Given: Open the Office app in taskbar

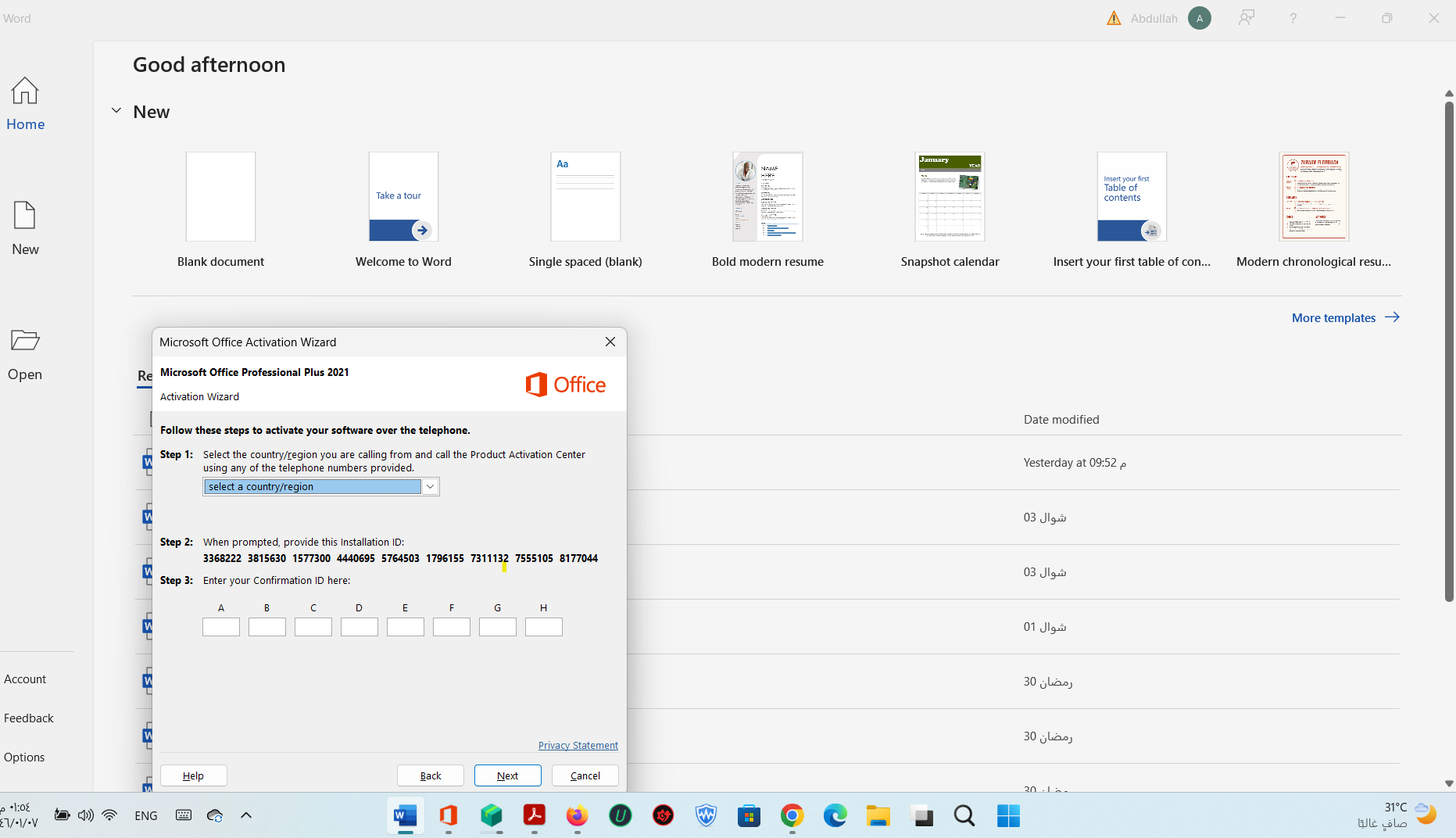Looking at the screenshot, I should 449,816.
